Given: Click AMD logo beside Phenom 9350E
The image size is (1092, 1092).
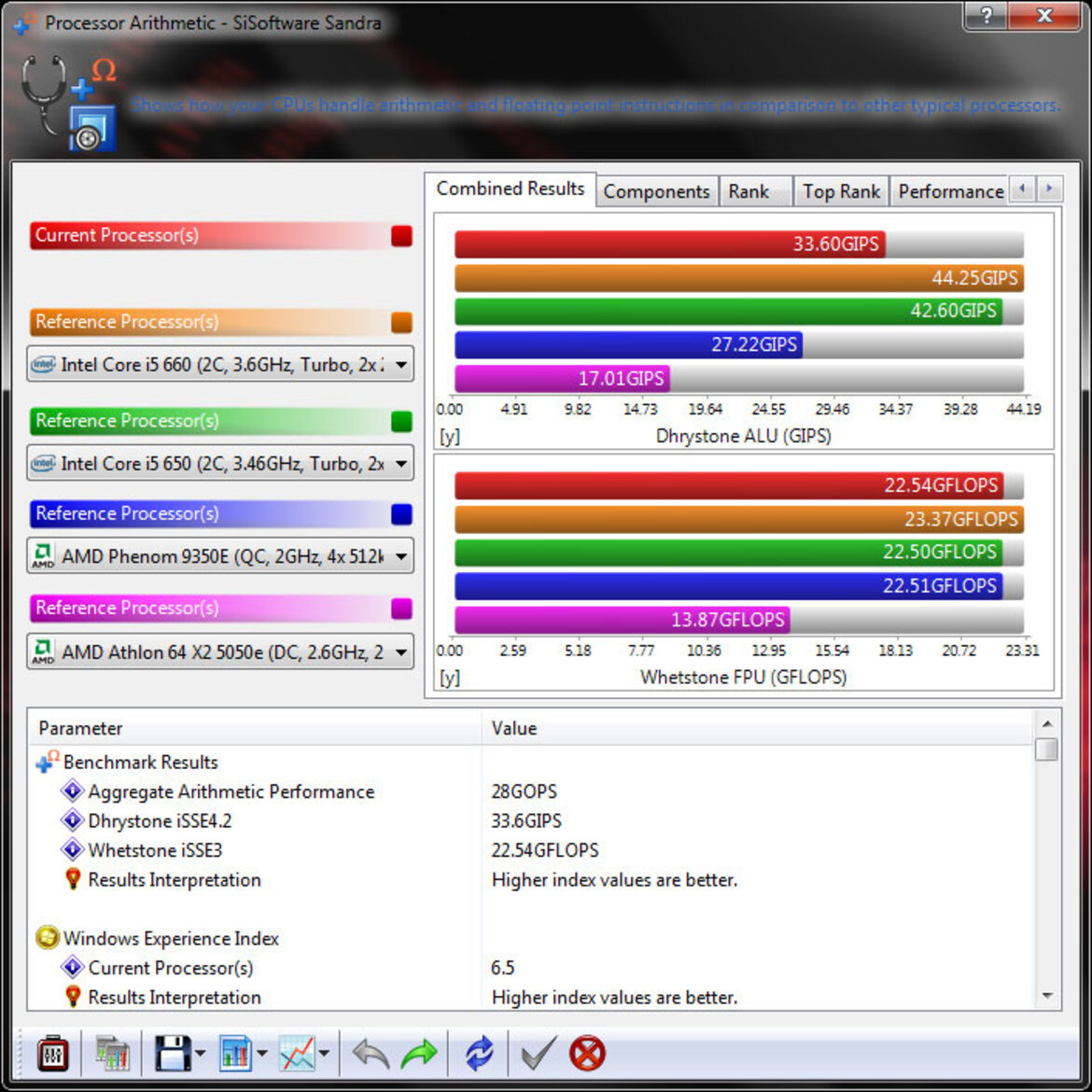Looking at the screenshot, I should coord(43,555).
